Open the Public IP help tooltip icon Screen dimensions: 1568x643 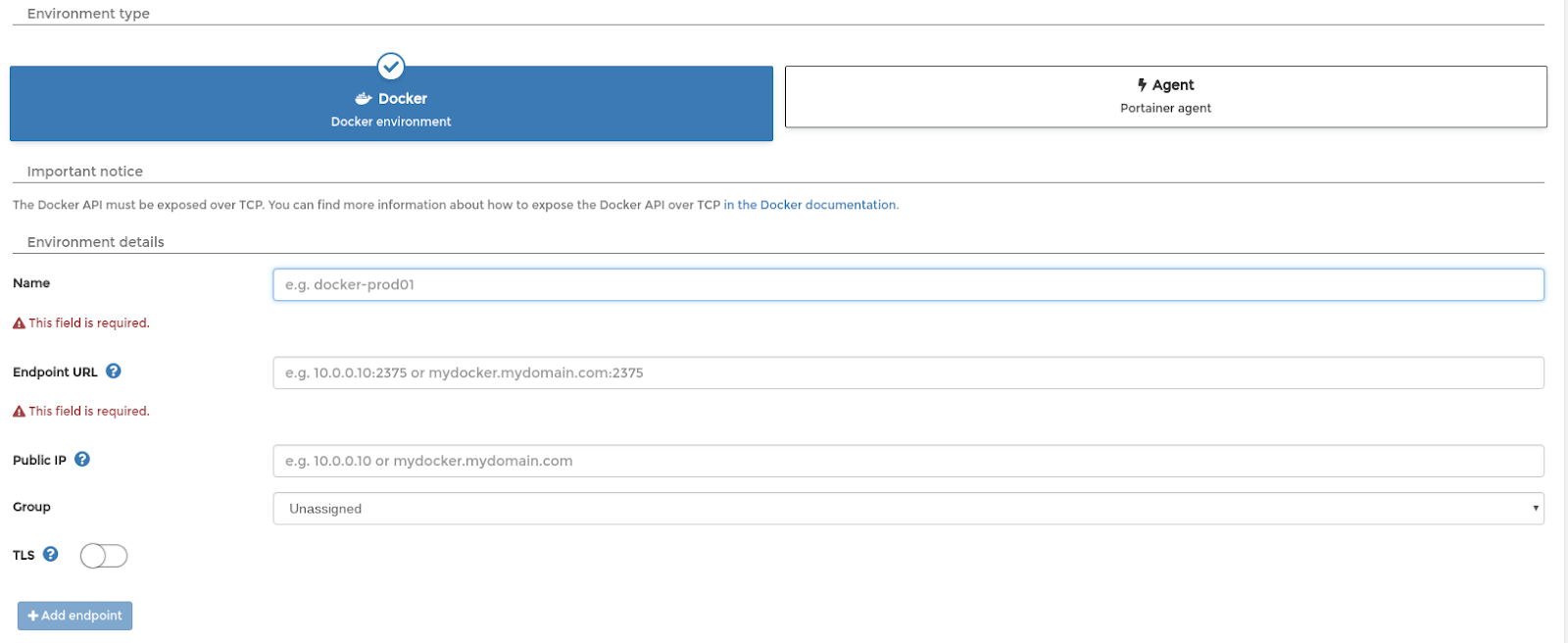click(82, 460)
